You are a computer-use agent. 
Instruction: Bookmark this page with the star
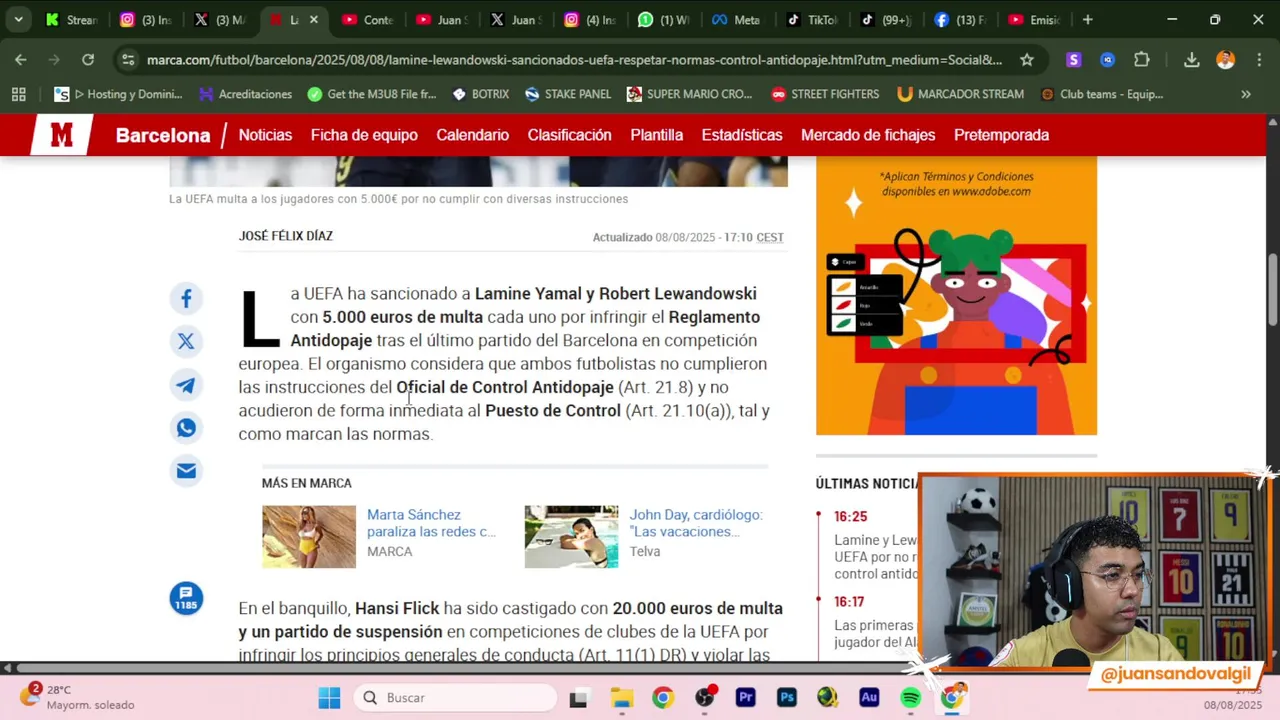pos(1027,60)
